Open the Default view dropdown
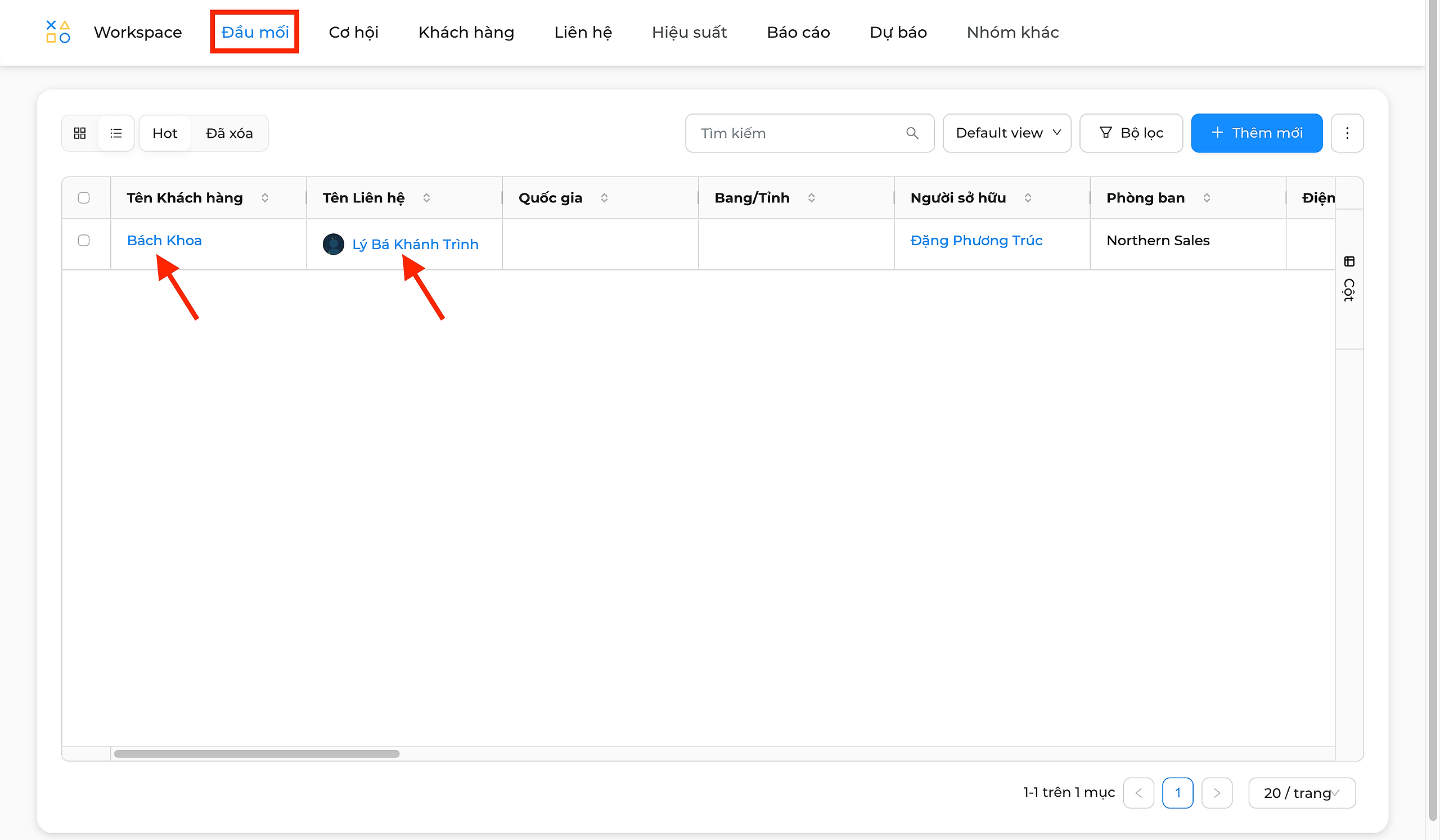 pyautogui.click(x=1007, y=133)
